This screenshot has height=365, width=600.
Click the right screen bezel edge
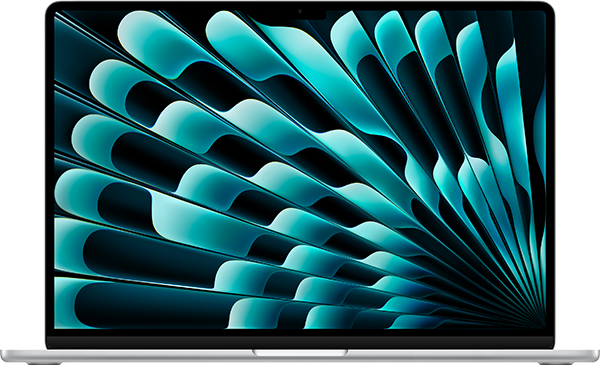pyautogui.click(x=550, y=172)
